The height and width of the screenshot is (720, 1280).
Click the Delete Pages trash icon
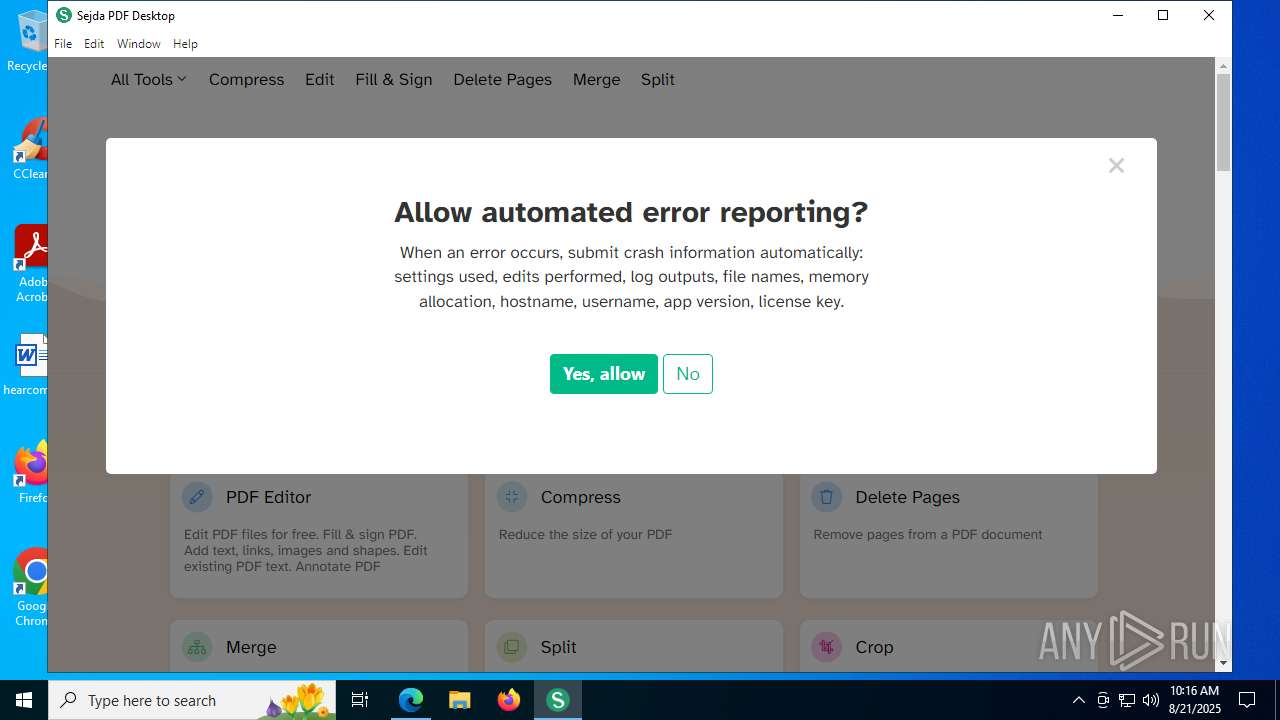[x=826, y=497]
